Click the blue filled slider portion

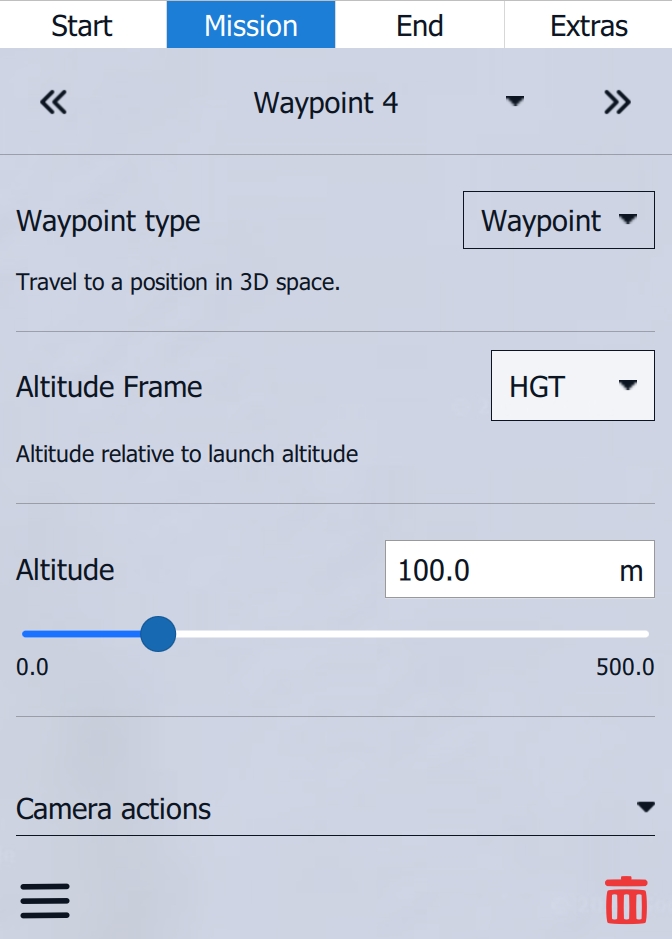pos(80,634)
